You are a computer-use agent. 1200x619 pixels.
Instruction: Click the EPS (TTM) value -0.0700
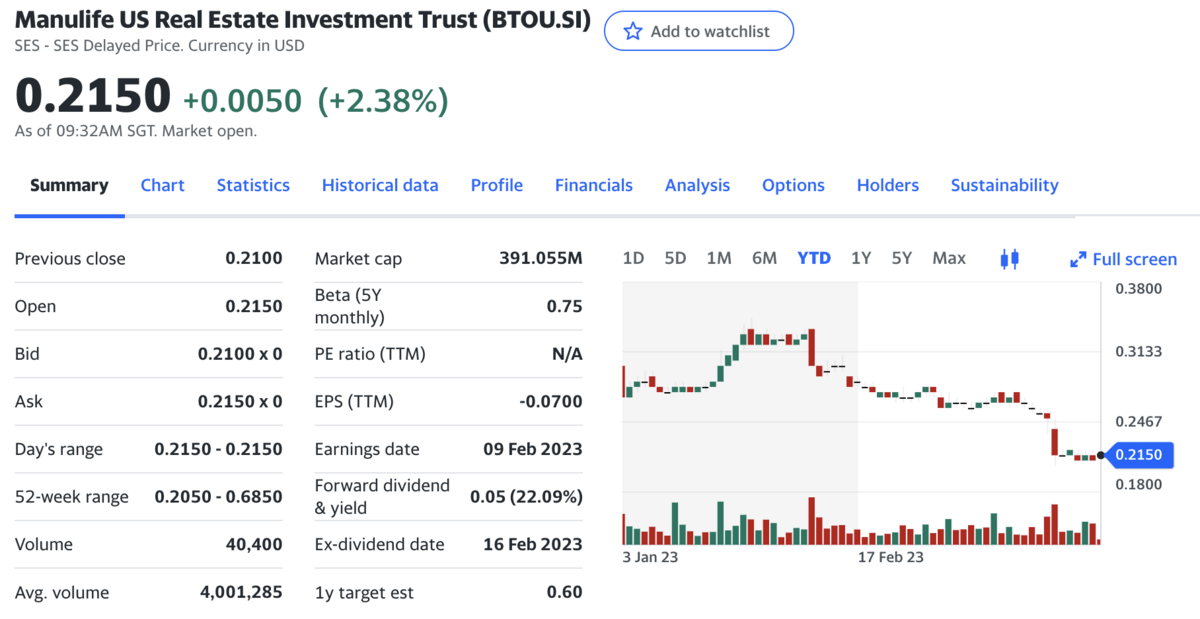(x=551, y=402)
